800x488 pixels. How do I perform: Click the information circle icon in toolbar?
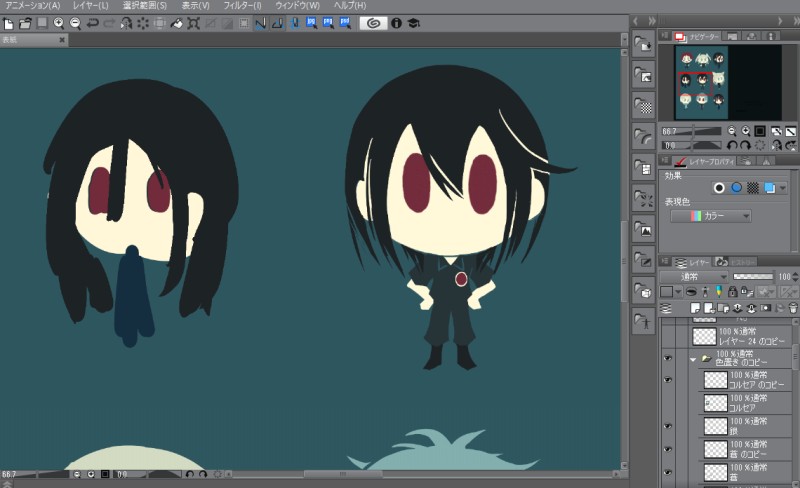point(396,23)
